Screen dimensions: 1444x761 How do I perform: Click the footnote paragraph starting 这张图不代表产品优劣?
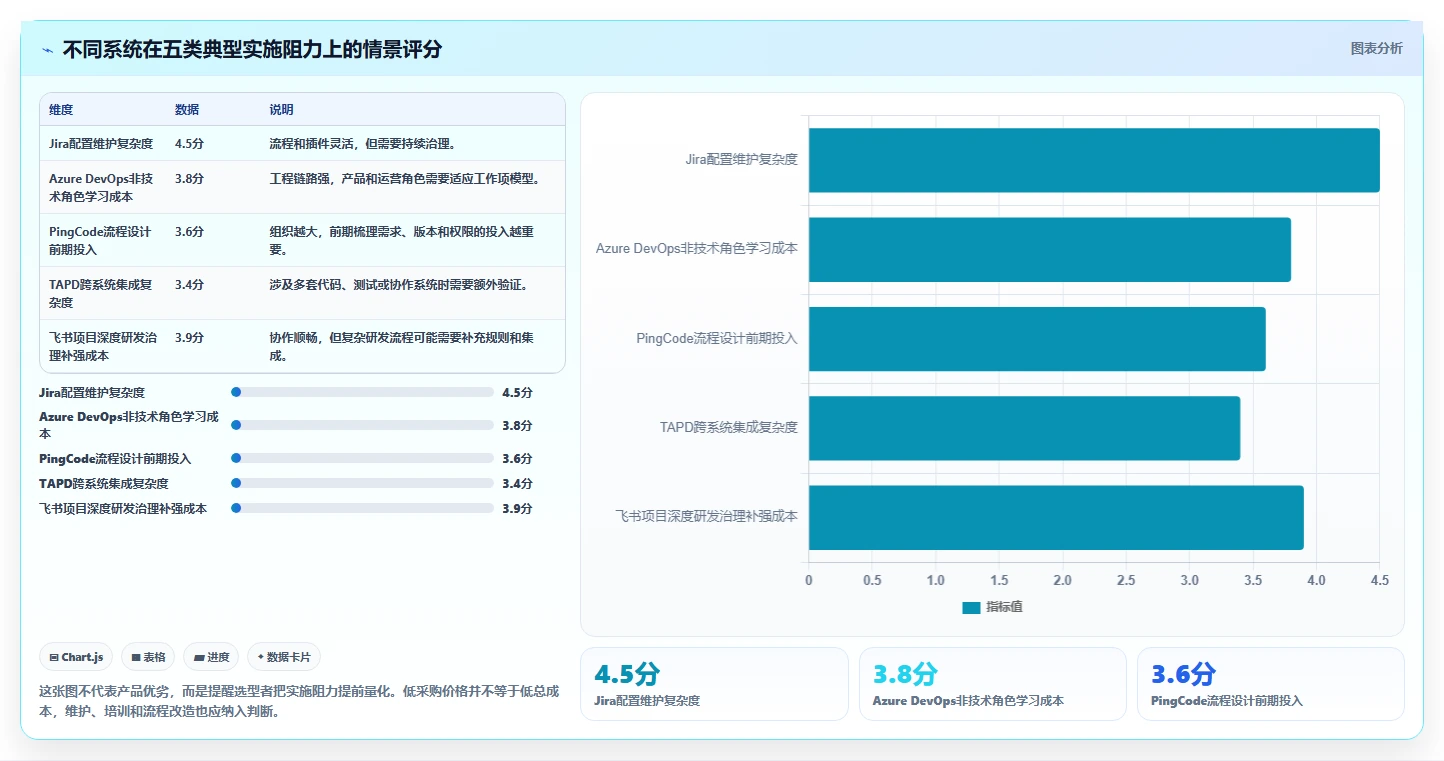299,701
